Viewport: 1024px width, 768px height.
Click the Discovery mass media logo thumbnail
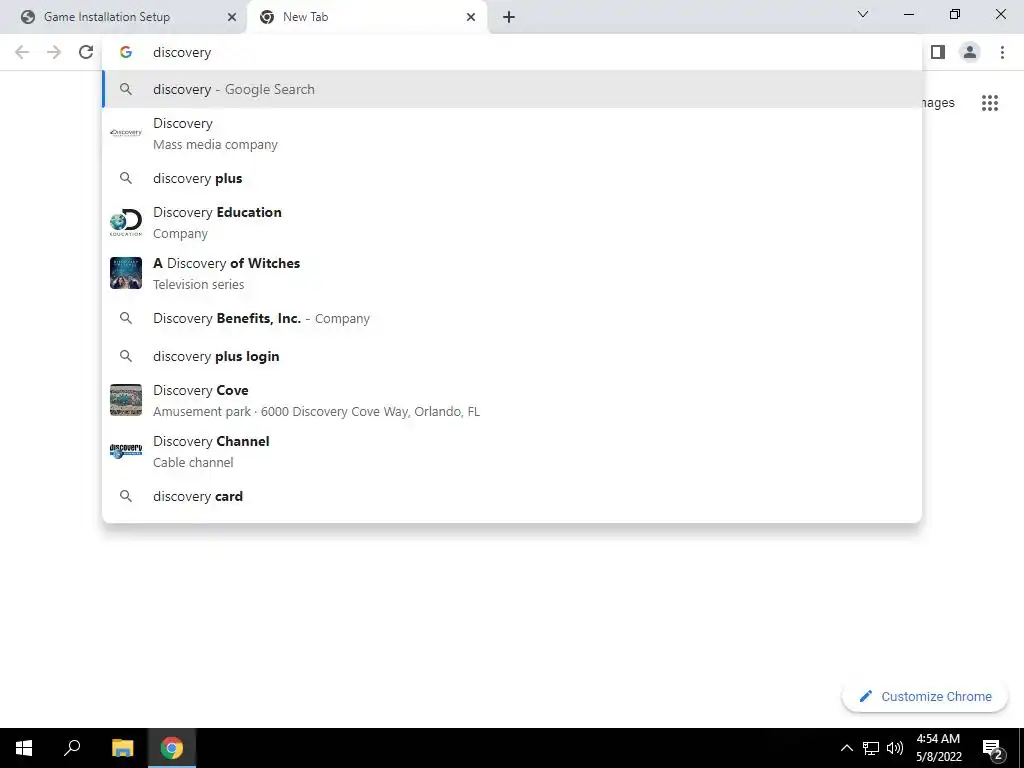coord(125,133)
